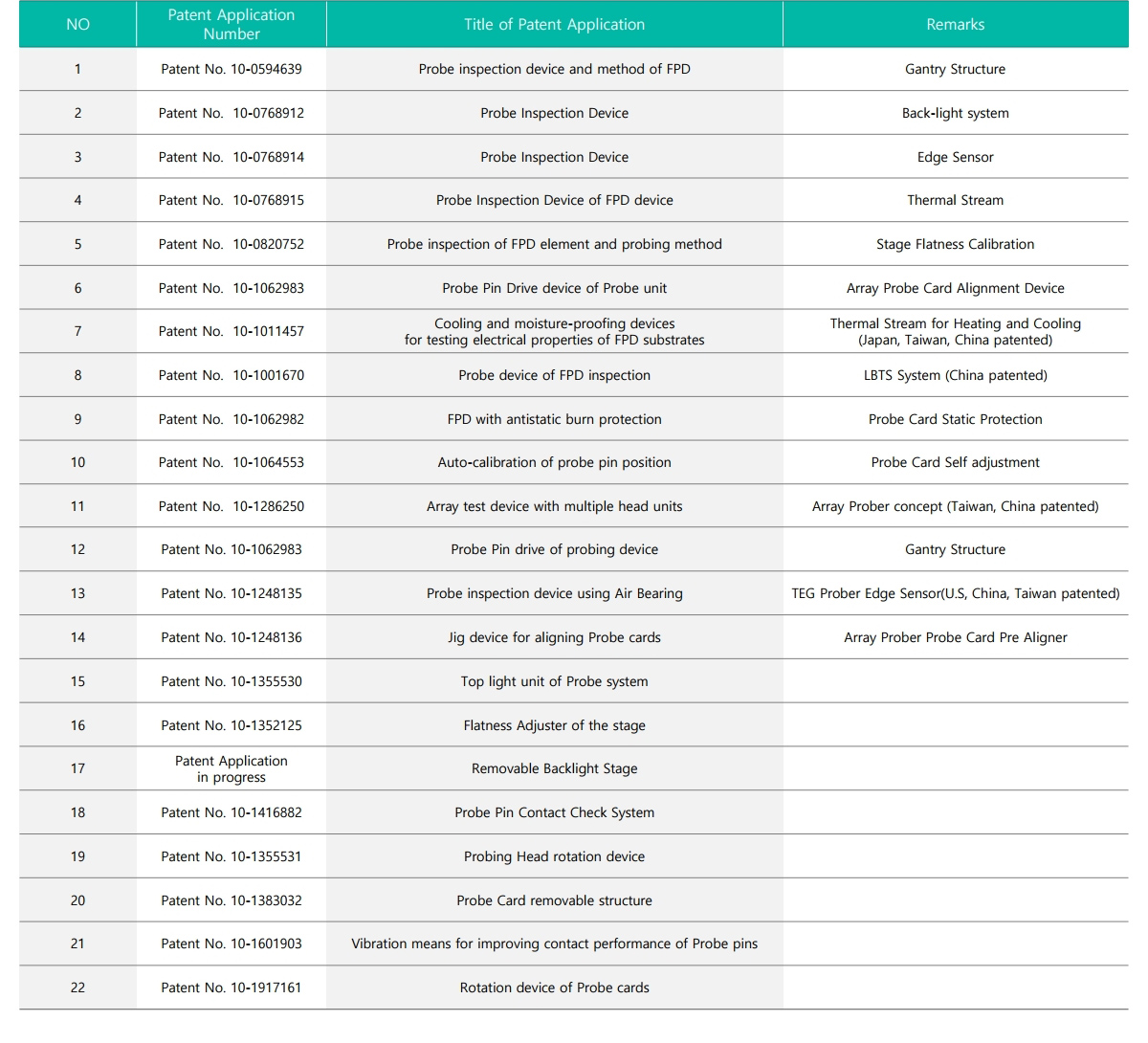Click 'Flatness Adjuster of the stage' title
The height and width of the screenshot is (1043, 1148).
tap(554, 725)
